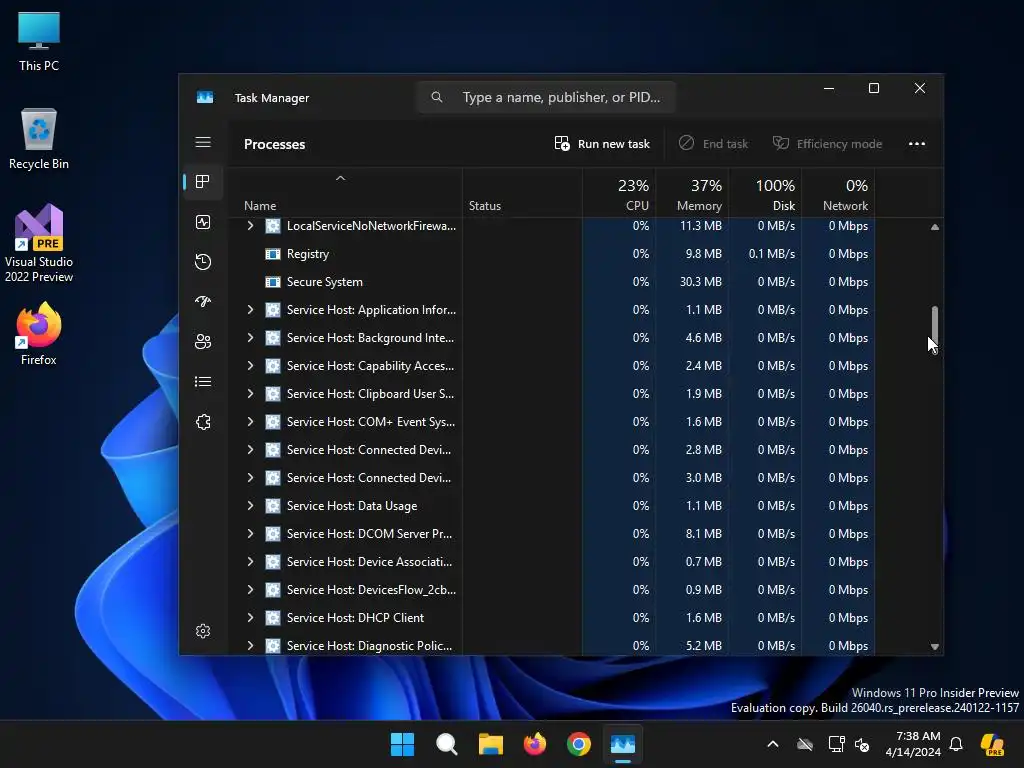Click the network status tray icon
This screenshot has width=1024, height=768.
pyautogui.click(x=836, y=744)
